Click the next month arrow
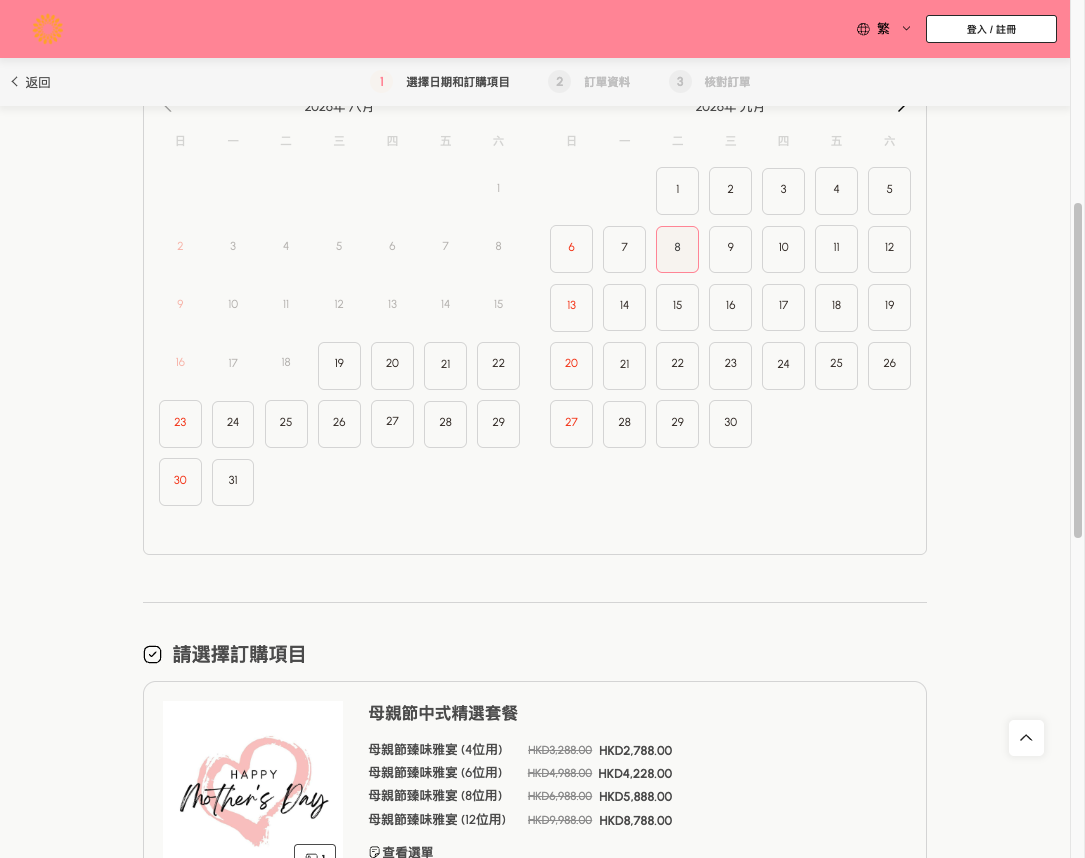The width and height of the screenshot is (1085, 858). [x=901, y=108]
